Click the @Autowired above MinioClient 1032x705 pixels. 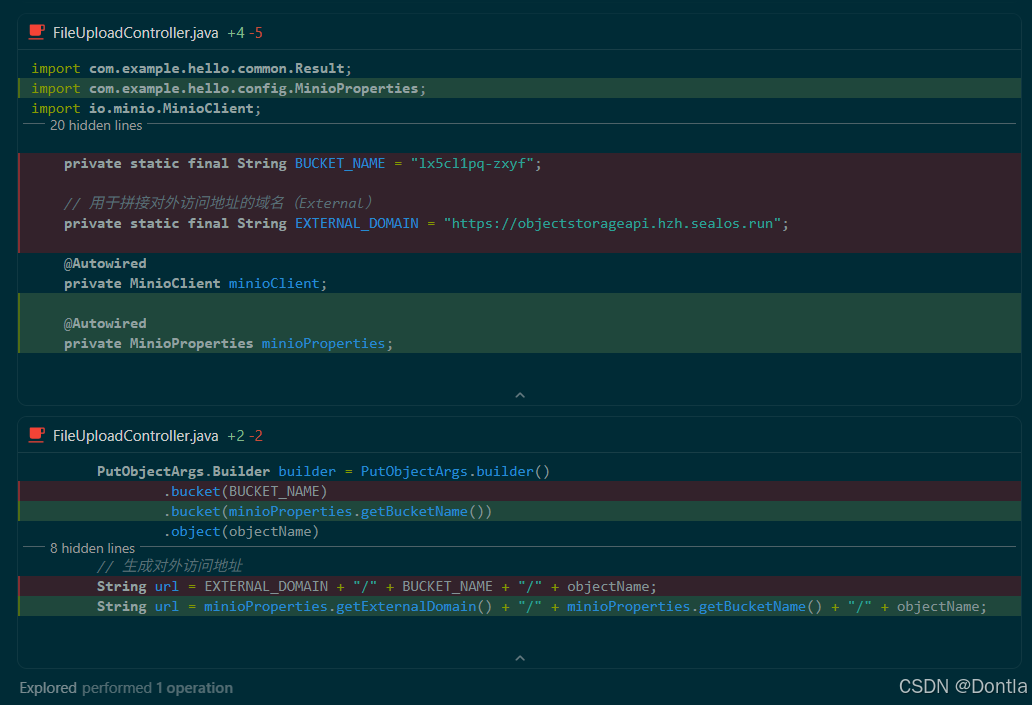coord(105,263)
